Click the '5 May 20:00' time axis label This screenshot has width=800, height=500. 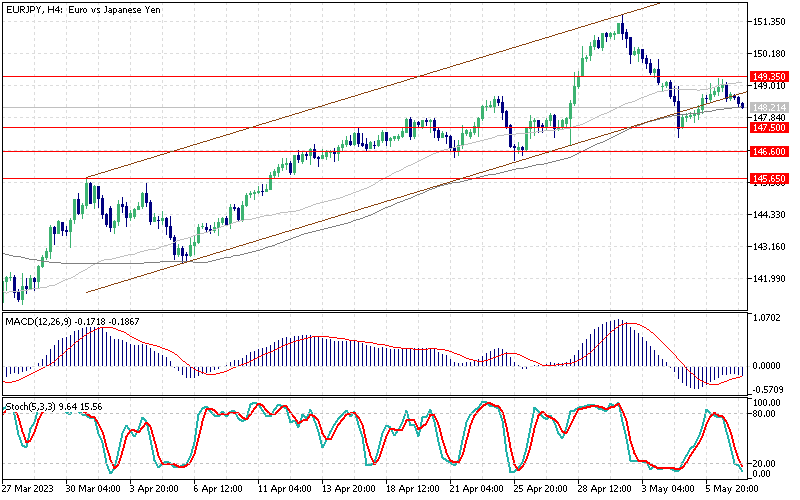coord(731,489)
